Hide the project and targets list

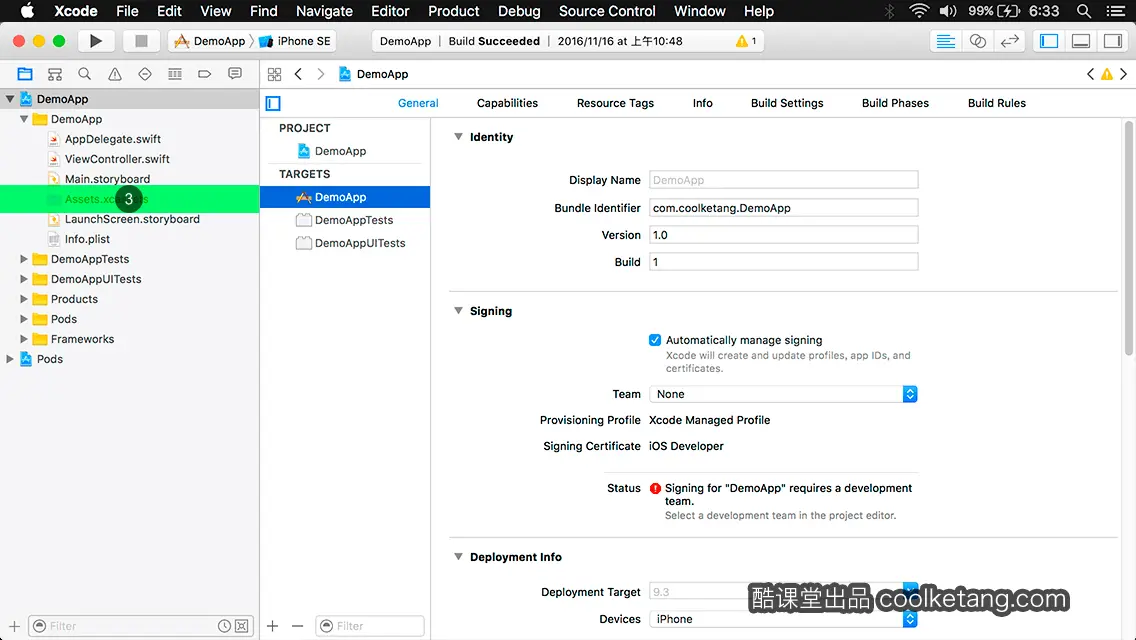coord(273,104)
